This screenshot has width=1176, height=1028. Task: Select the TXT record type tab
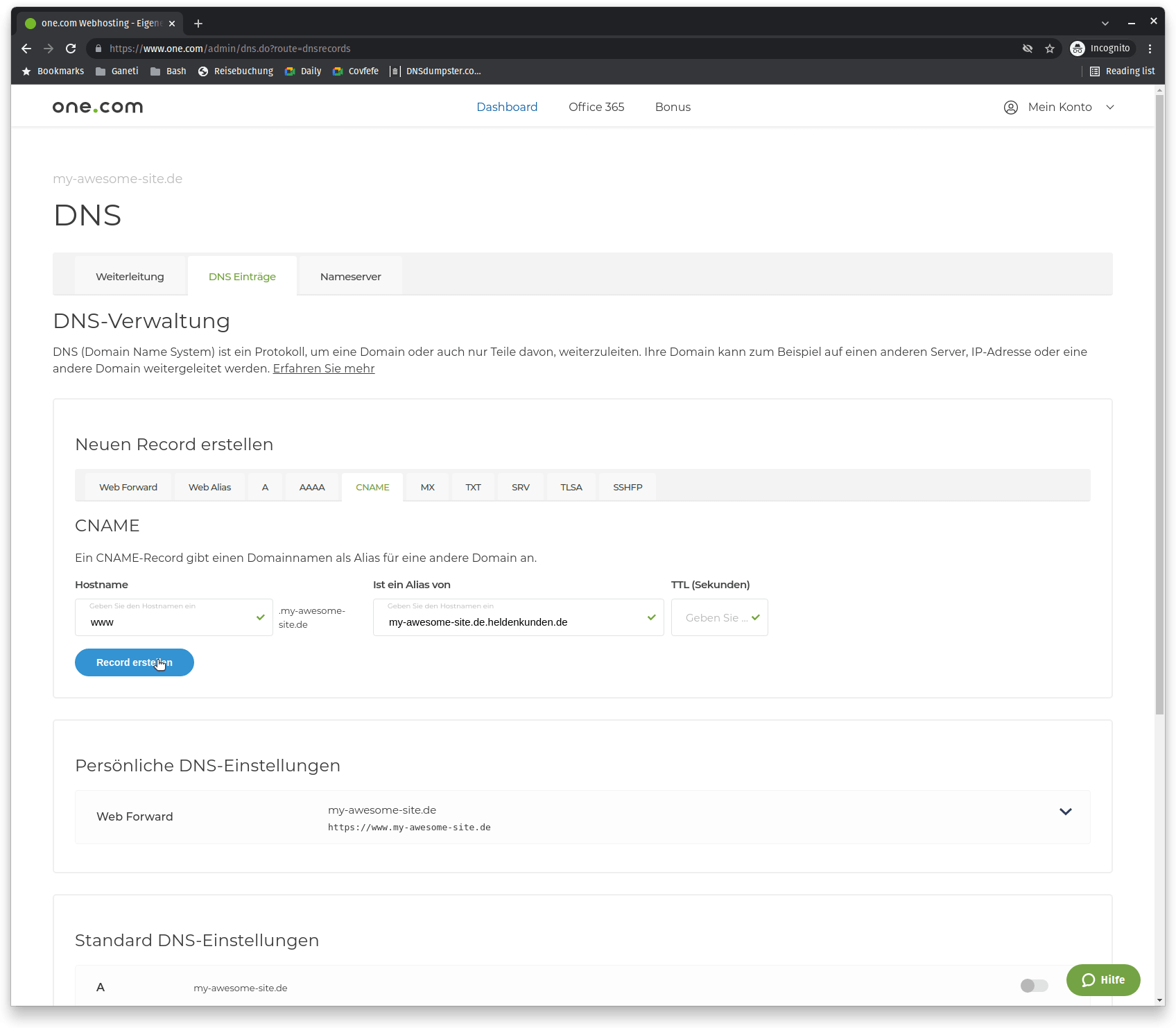(473, 487)
